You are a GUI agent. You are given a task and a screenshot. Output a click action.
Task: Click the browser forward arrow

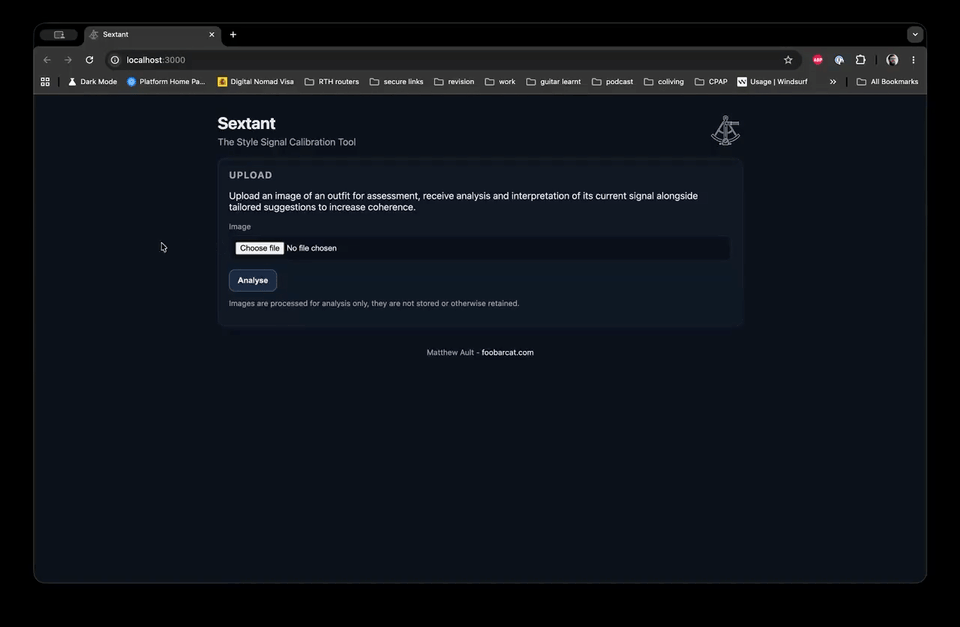[68, 60]
